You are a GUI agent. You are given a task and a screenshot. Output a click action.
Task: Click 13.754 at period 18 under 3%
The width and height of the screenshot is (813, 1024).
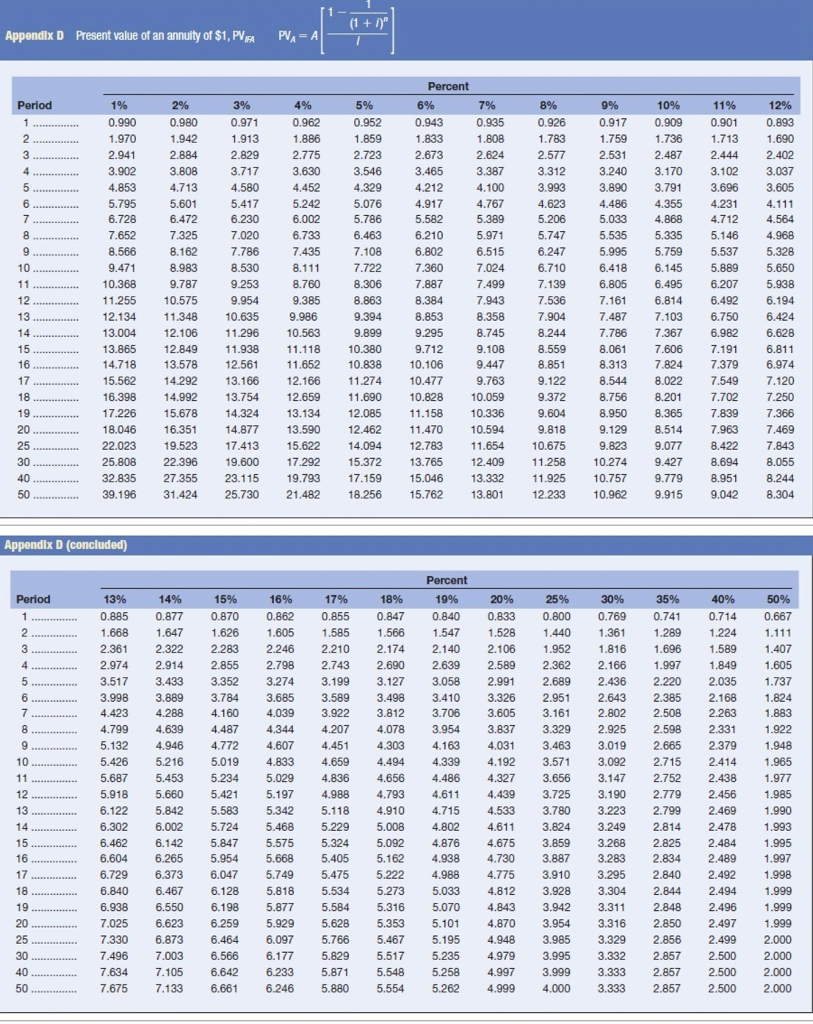tap(242, 398)
